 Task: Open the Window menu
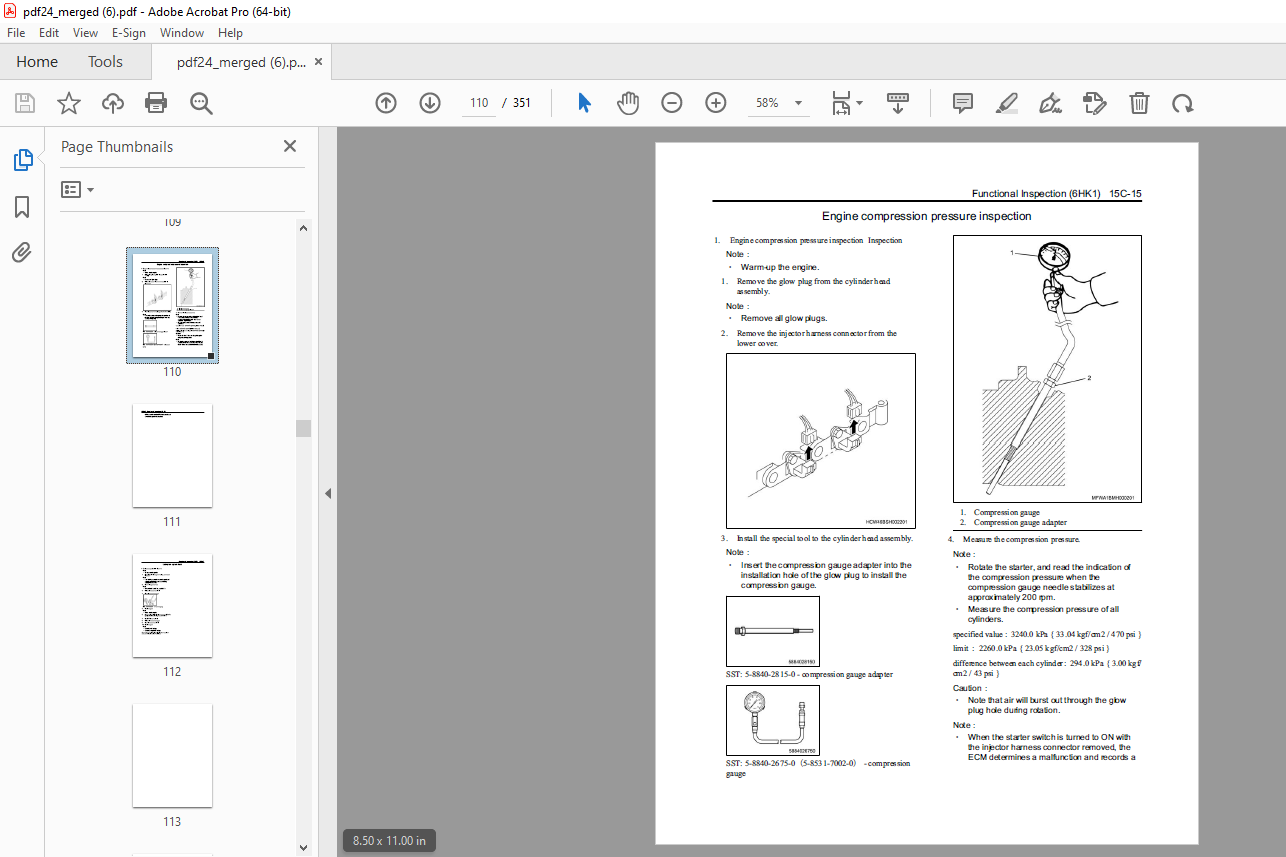click(x=182, y=32)
